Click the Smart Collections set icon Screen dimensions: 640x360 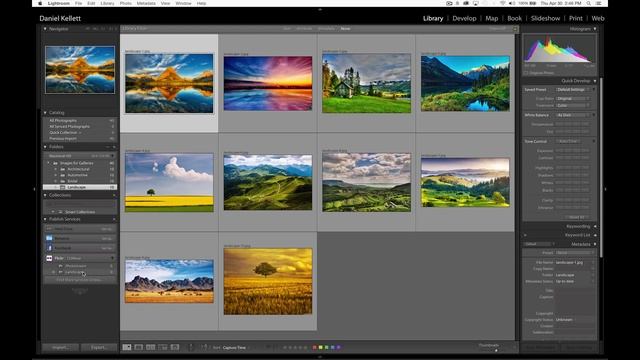(60, 212)
